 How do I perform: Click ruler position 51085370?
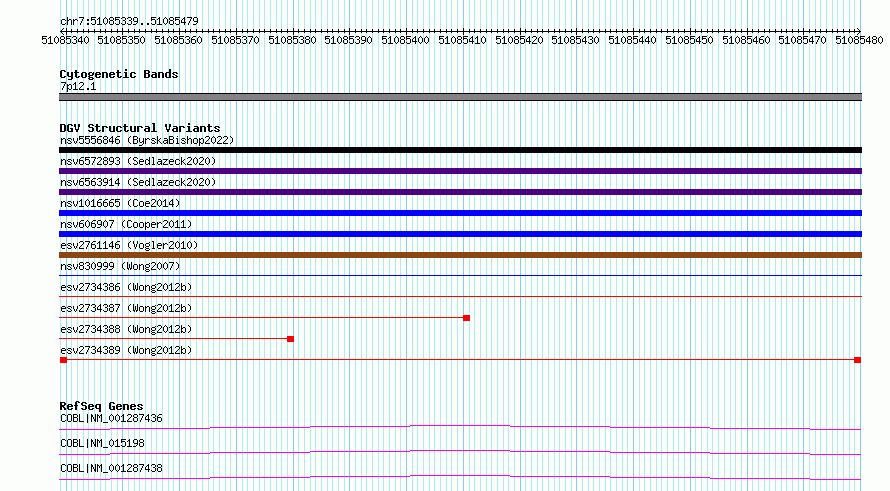click(235, 40)
